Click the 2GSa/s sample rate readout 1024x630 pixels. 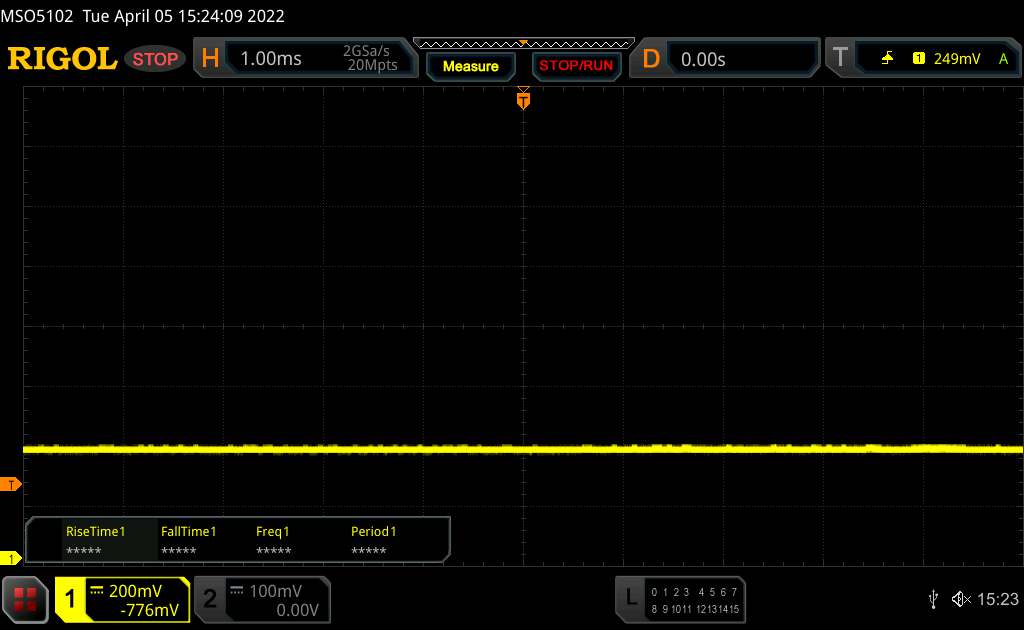click(366, 51)
